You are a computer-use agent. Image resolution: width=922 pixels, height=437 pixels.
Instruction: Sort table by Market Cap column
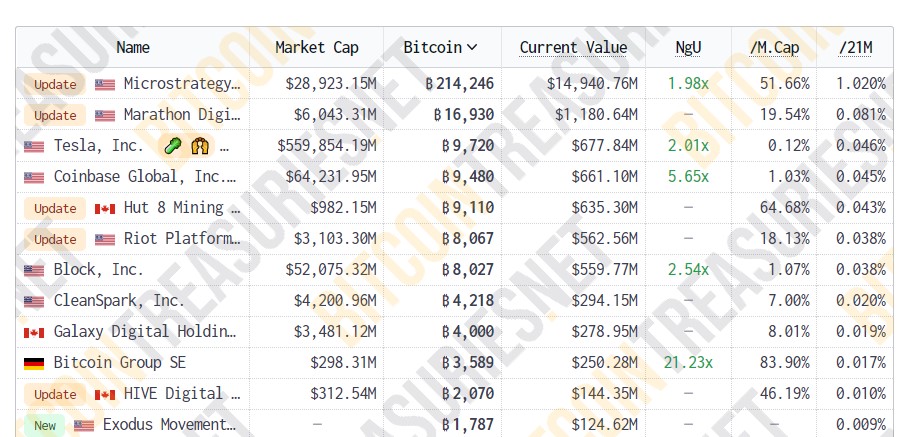(x=316, y=47)
